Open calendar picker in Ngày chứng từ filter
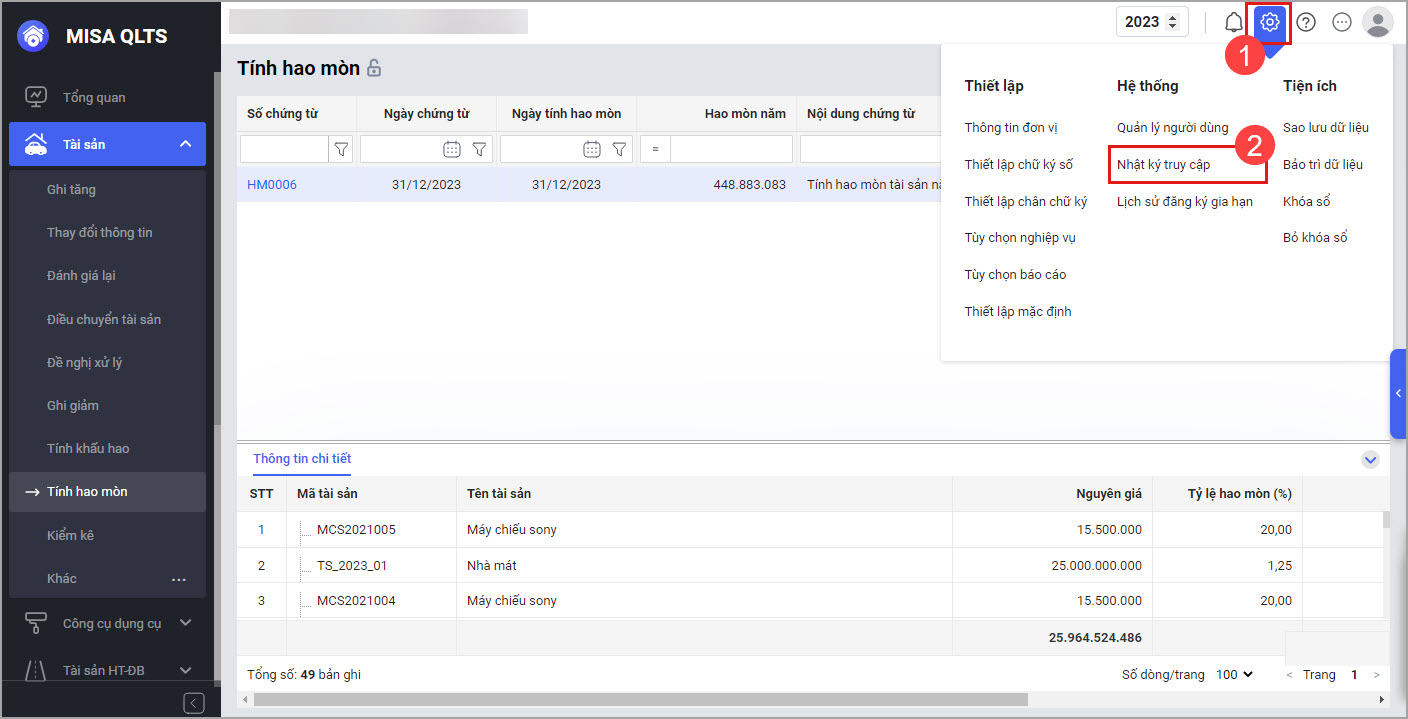 452,149
